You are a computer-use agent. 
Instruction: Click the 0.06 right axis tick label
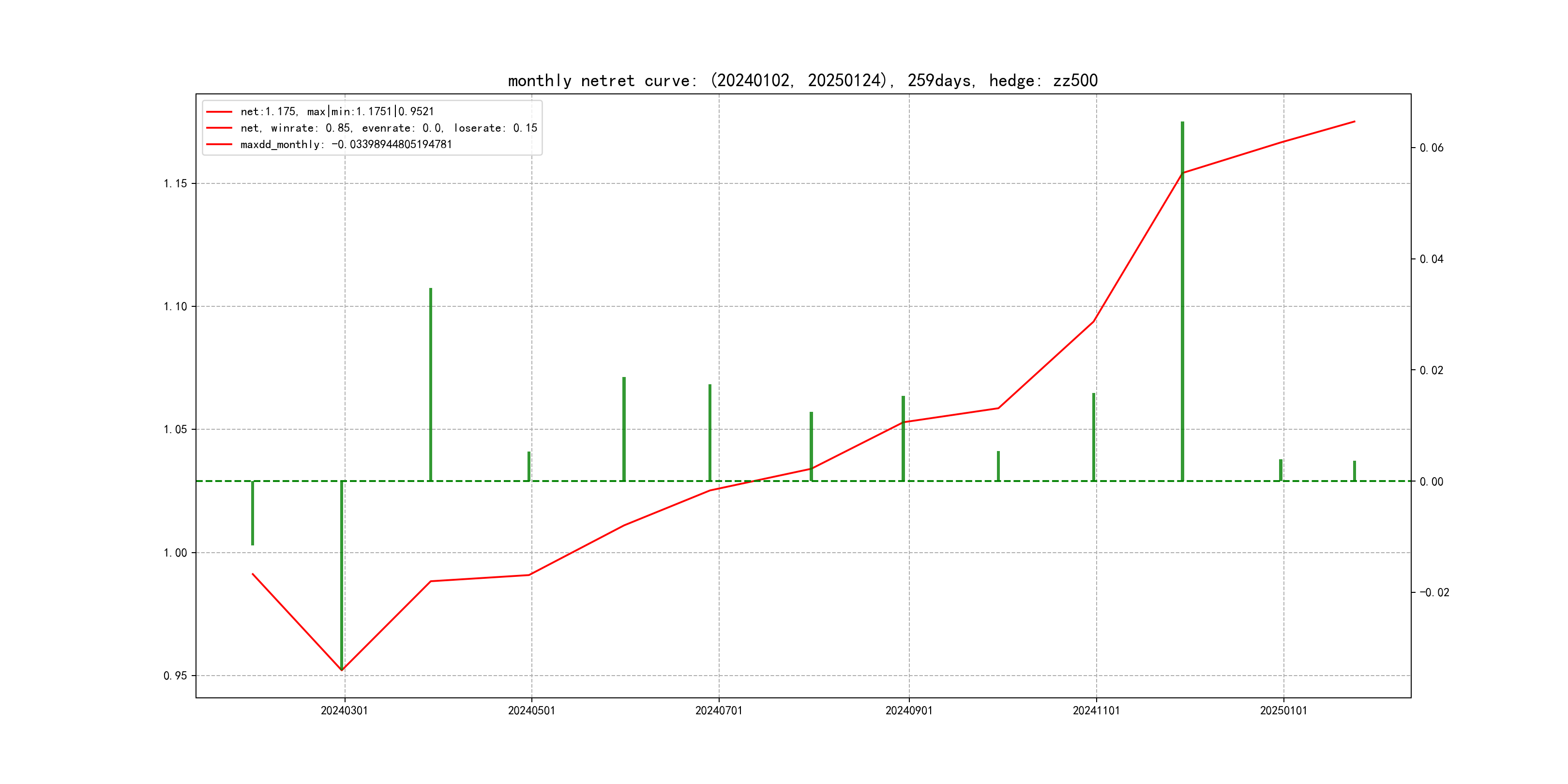click(1431, 148)
